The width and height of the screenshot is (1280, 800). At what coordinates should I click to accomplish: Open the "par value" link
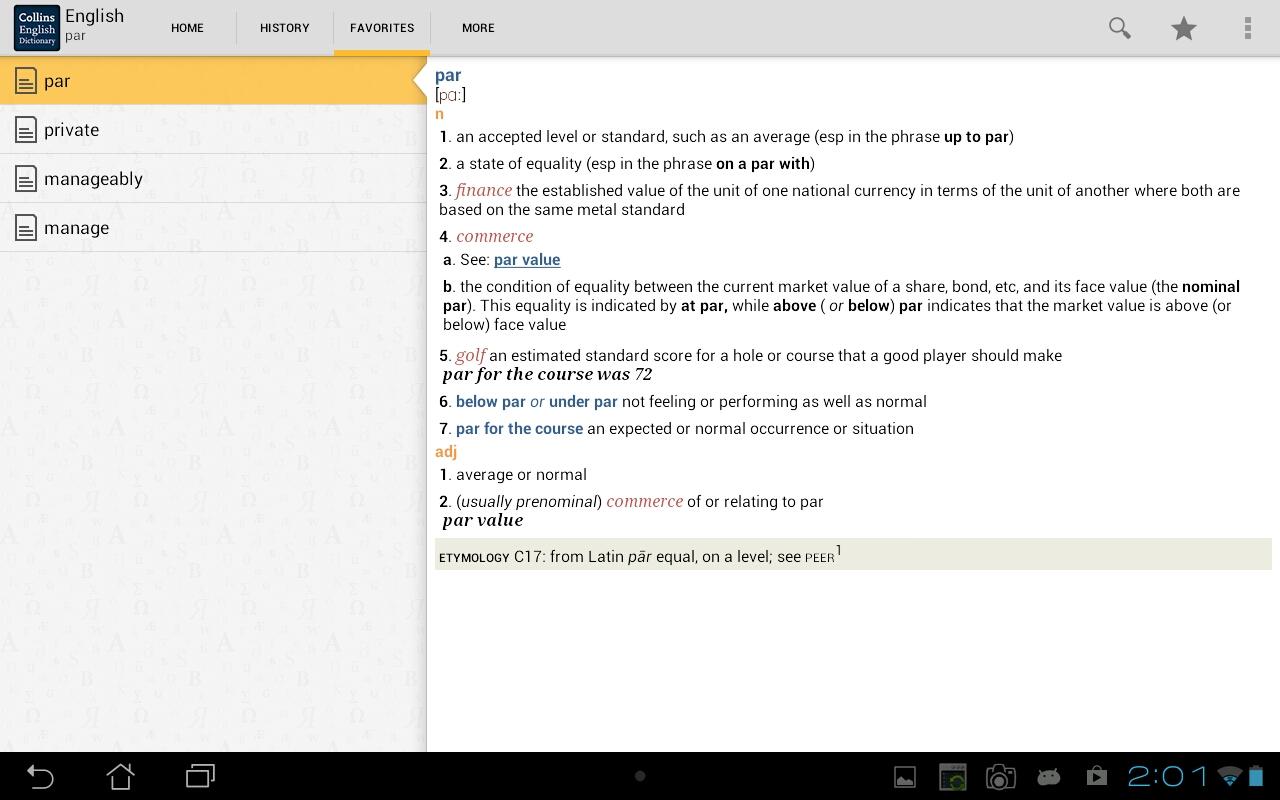coord(527,259)
